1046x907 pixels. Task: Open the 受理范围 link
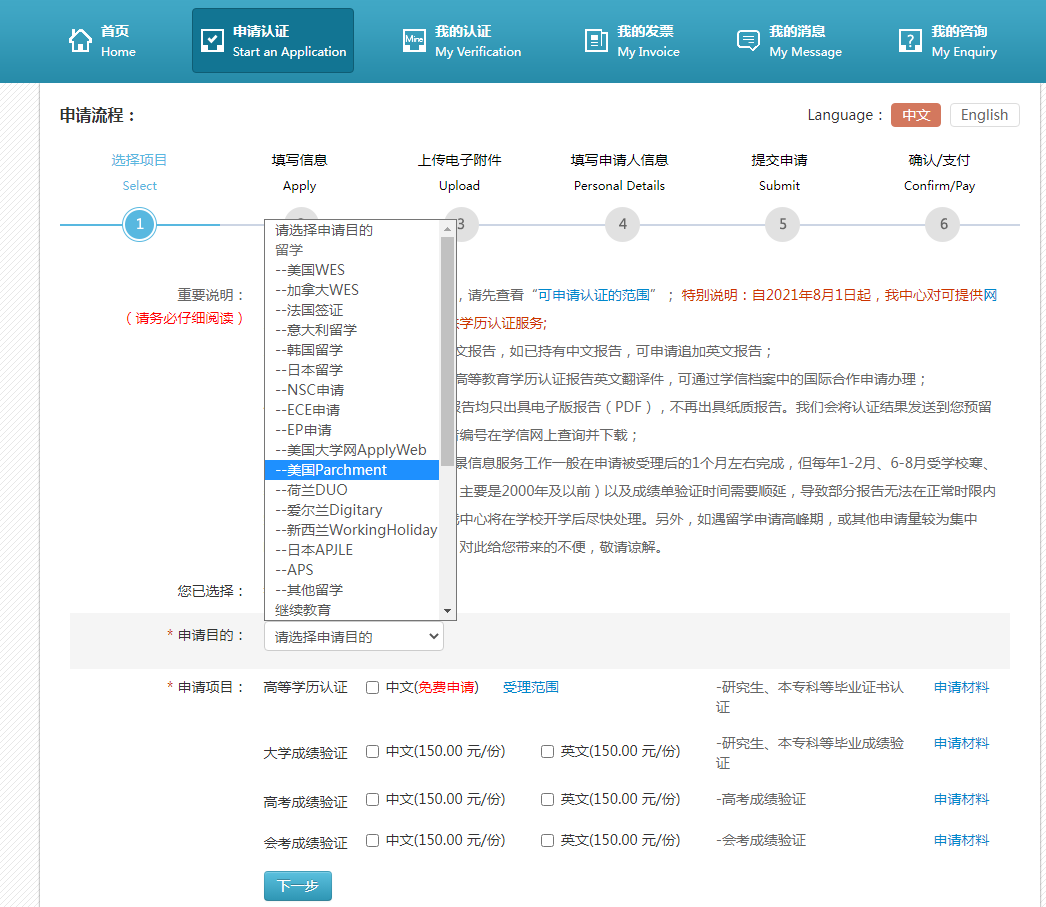tap(530, 686)
